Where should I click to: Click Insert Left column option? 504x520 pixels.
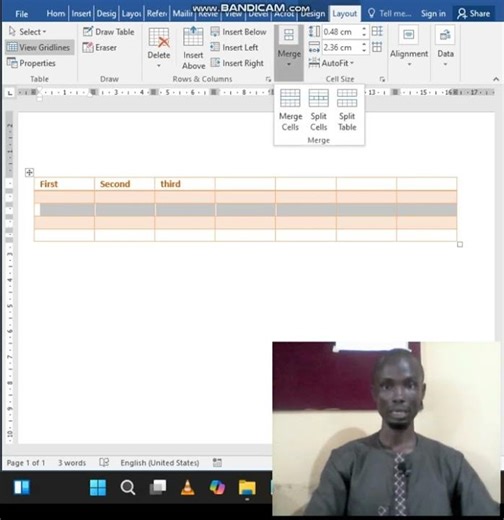[x=234, y=47]
